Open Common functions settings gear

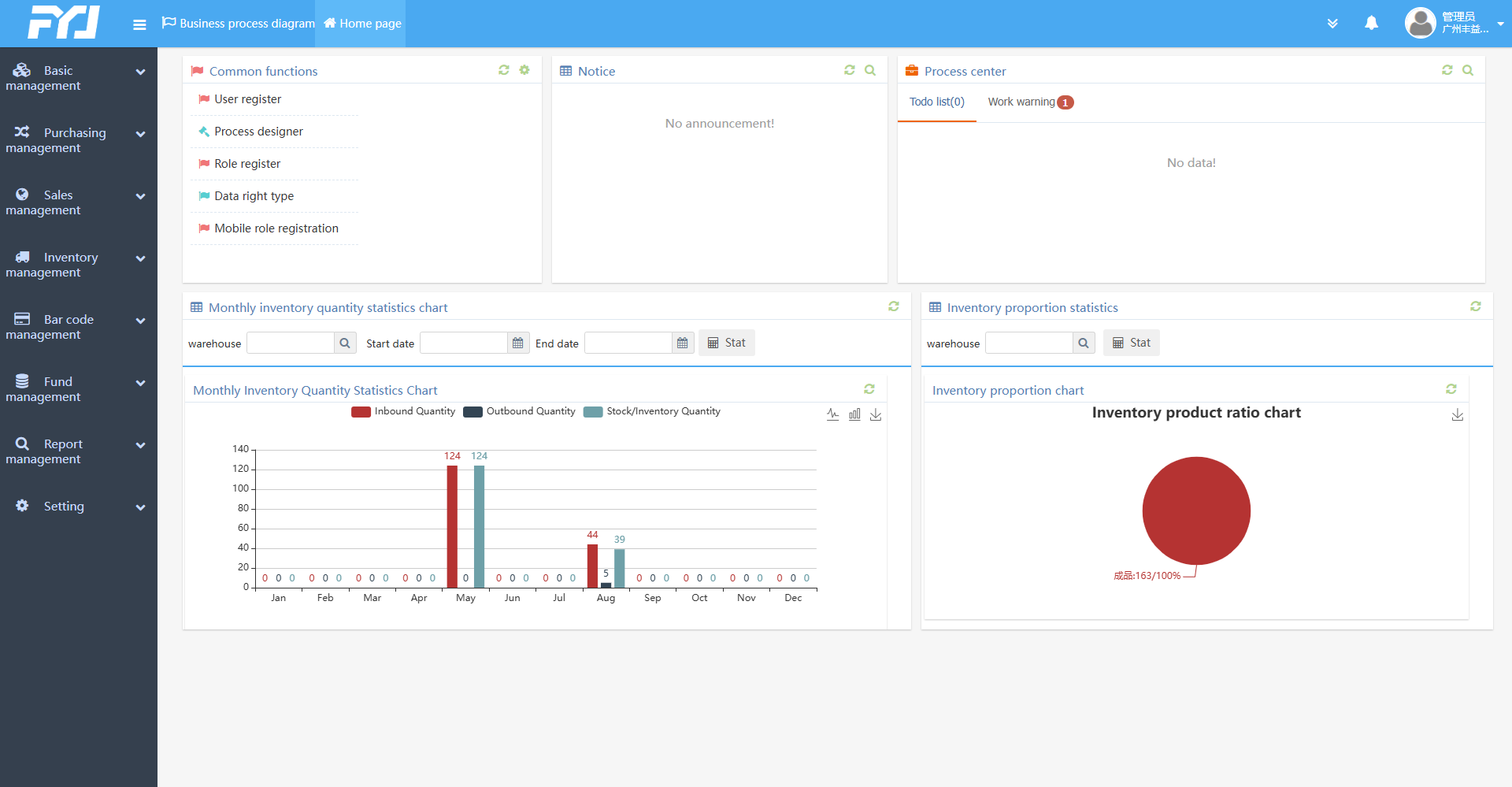click(x=524, y=70)
